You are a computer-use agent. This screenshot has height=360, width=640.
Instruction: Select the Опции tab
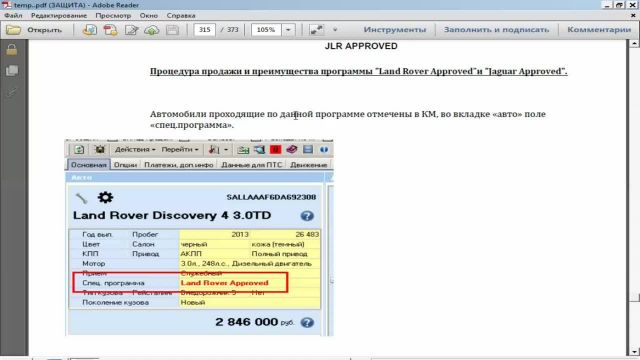click(125, 165)
